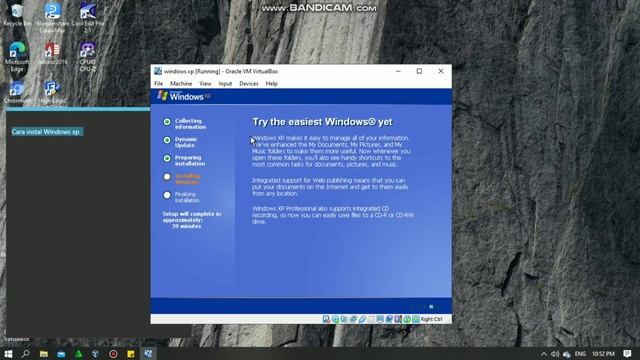
Task: Click the audio status indicator icon
Action: 344,319
